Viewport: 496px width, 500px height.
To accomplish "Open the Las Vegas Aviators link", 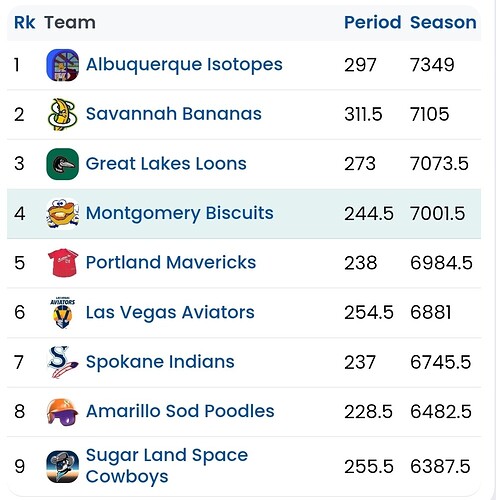I will pos(170,313).
